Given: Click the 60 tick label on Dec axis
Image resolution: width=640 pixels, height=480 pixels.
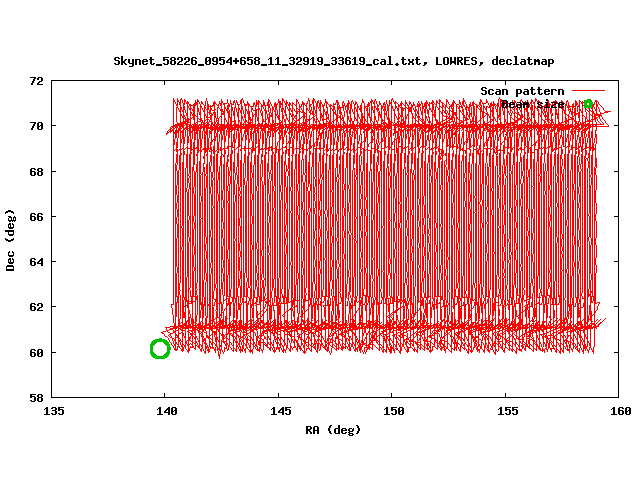Looking at the screenshot, I should 36,352.
